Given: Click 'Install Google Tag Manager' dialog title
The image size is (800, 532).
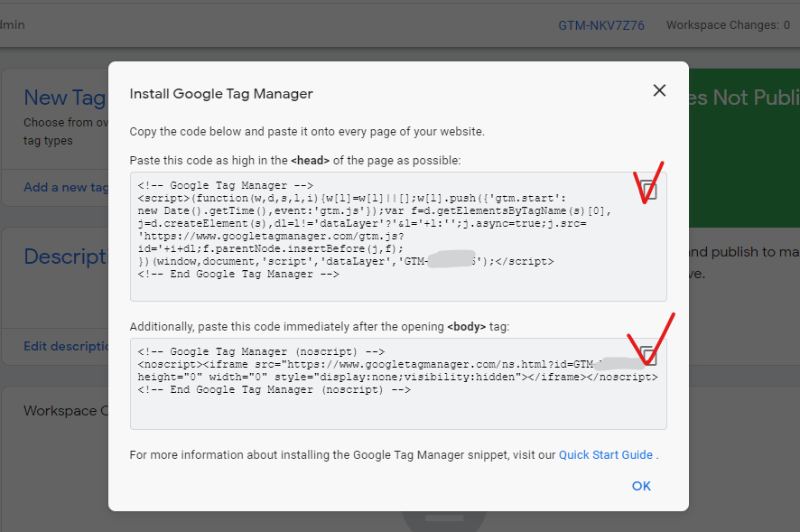Looking at the screenshot, I should tap(221, 94).
